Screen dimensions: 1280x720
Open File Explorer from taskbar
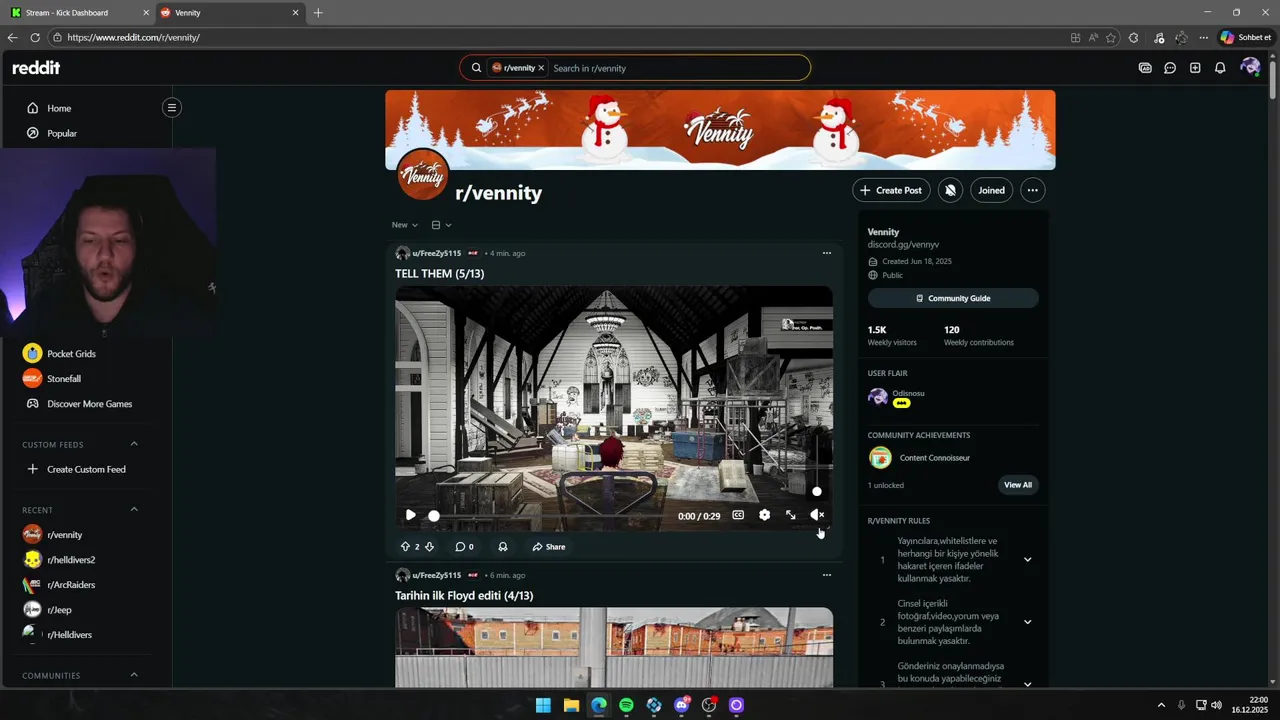[x=571, y=705]
